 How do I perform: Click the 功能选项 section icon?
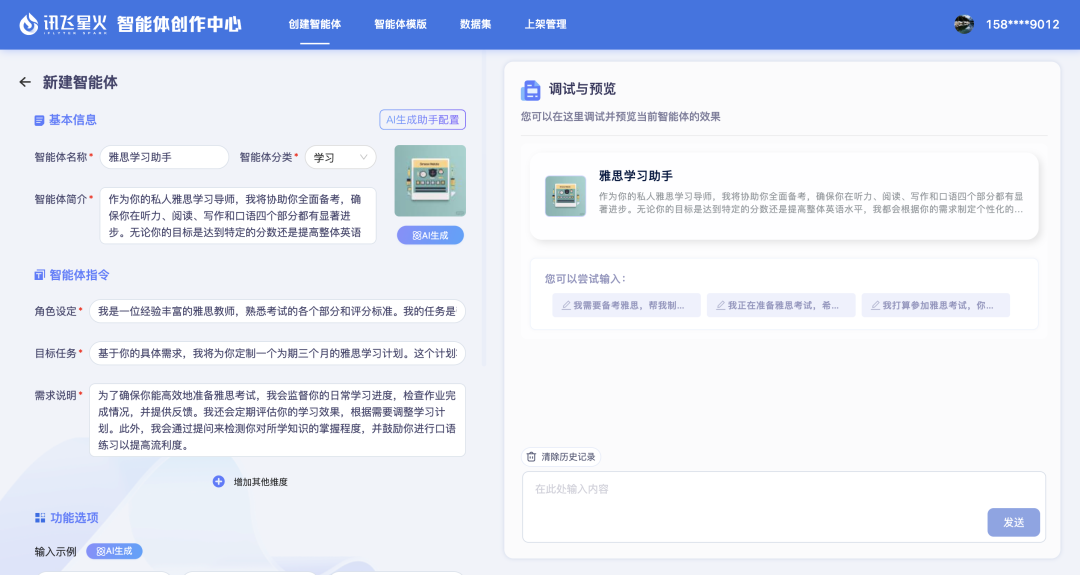(x=40, y=518)
